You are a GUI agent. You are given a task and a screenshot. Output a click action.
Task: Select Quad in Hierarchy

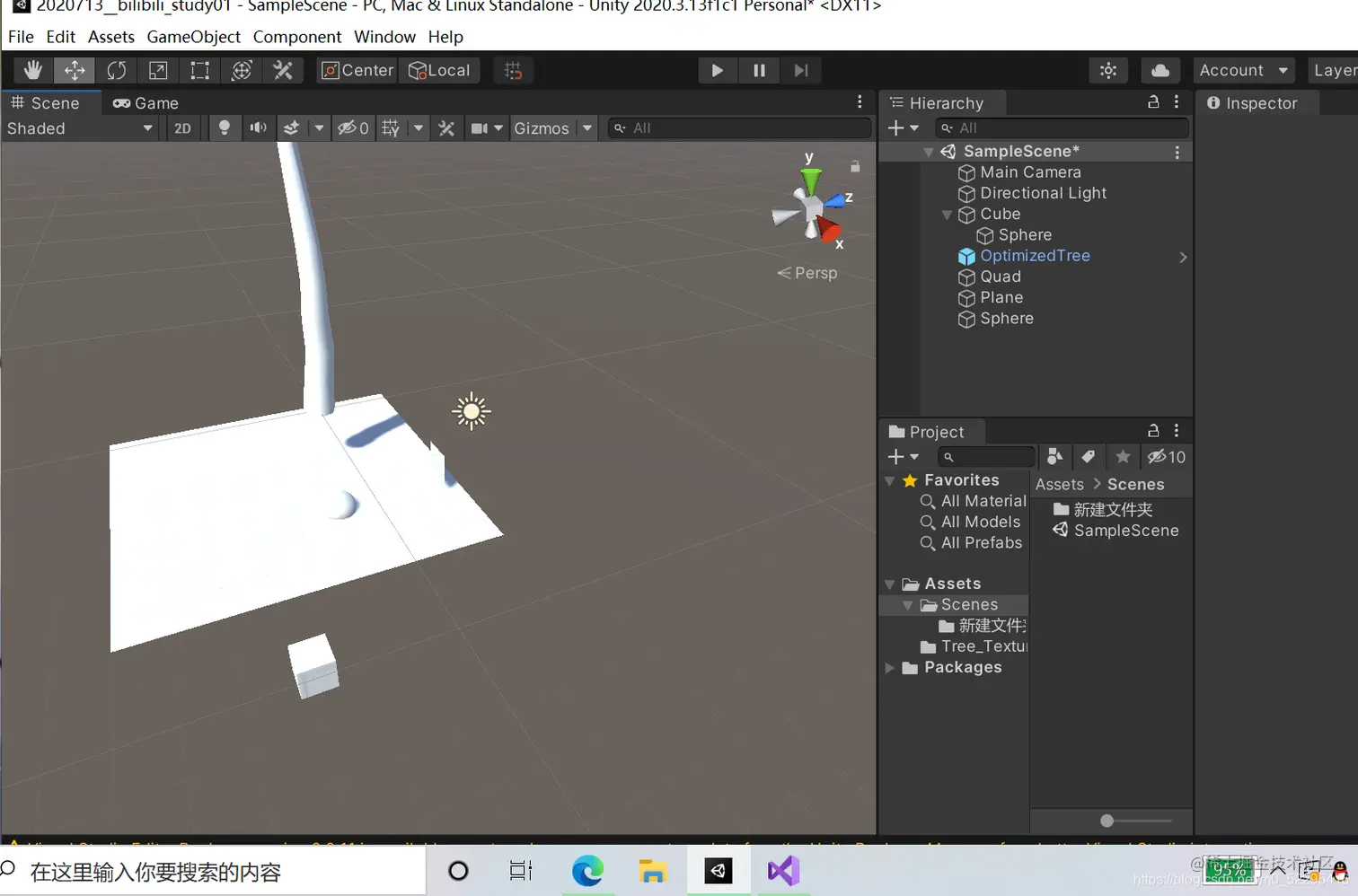pos(1001,277)
